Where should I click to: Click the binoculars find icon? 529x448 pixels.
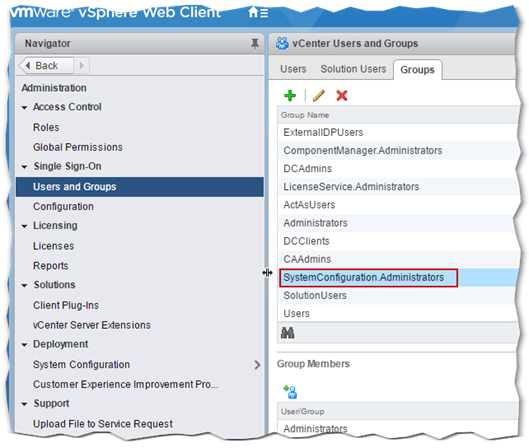[x=287, y=333]
